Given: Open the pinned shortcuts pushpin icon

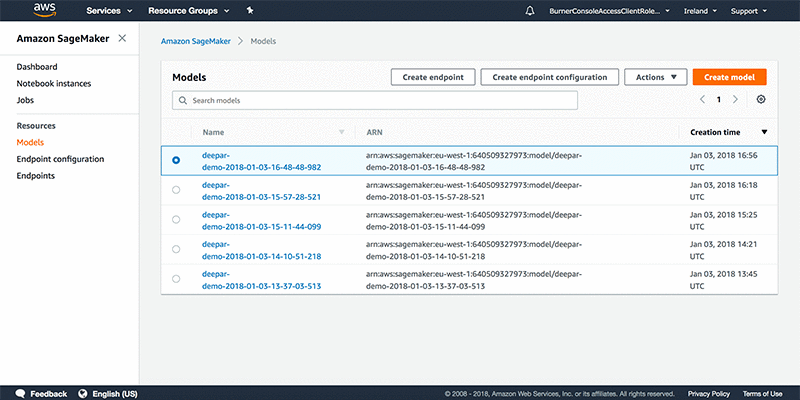Looking at the screenshot, I should coord(250,10).
